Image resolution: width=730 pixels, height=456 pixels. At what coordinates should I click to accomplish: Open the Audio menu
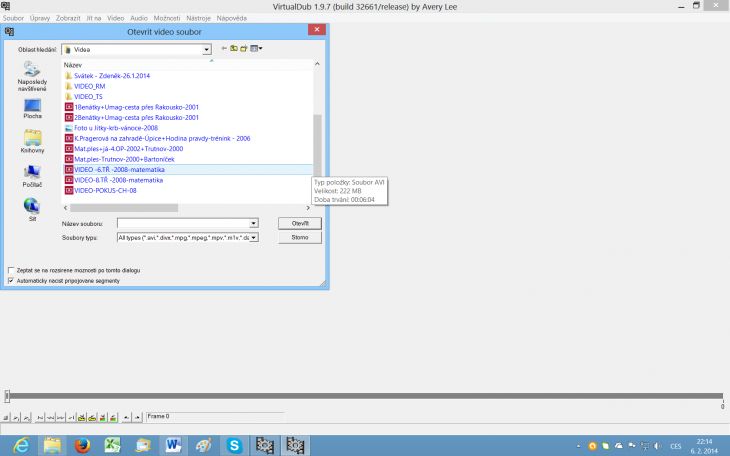139,18
